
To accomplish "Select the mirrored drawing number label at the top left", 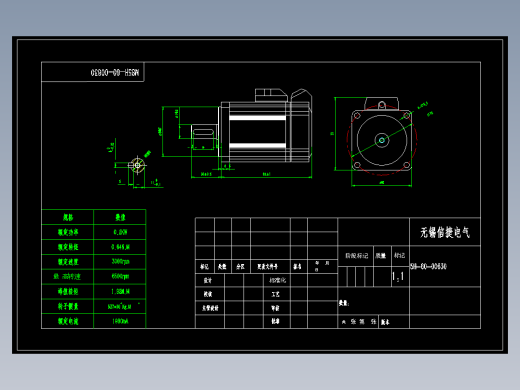I will 115,72.
